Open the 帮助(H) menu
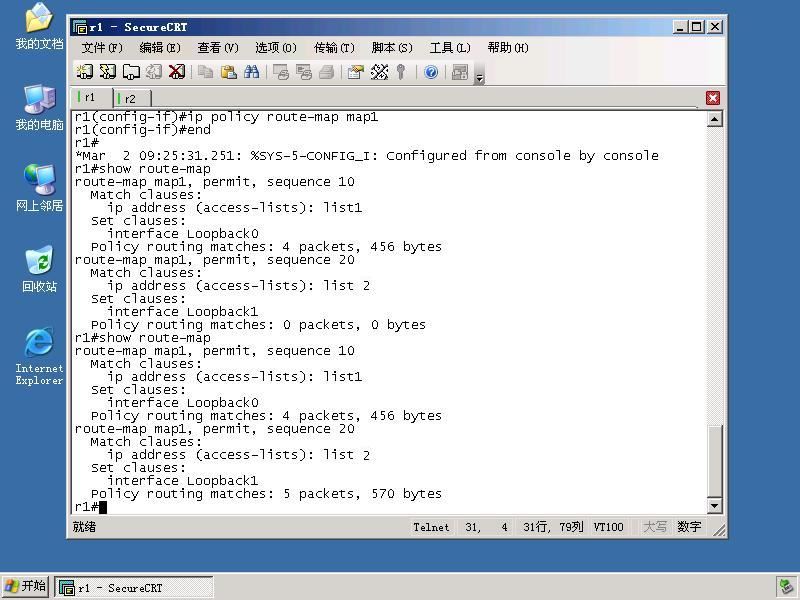Screen dimensions: 800x600 (x=508, y=48)
